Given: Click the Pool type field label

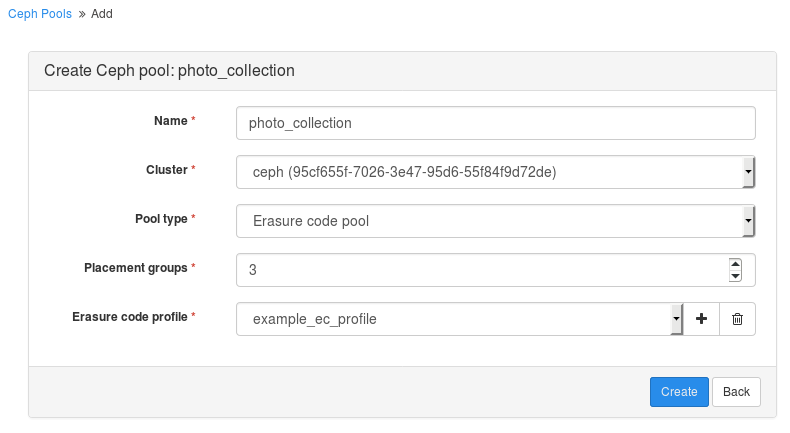Looking at the screenshot, I should [161, 219].
